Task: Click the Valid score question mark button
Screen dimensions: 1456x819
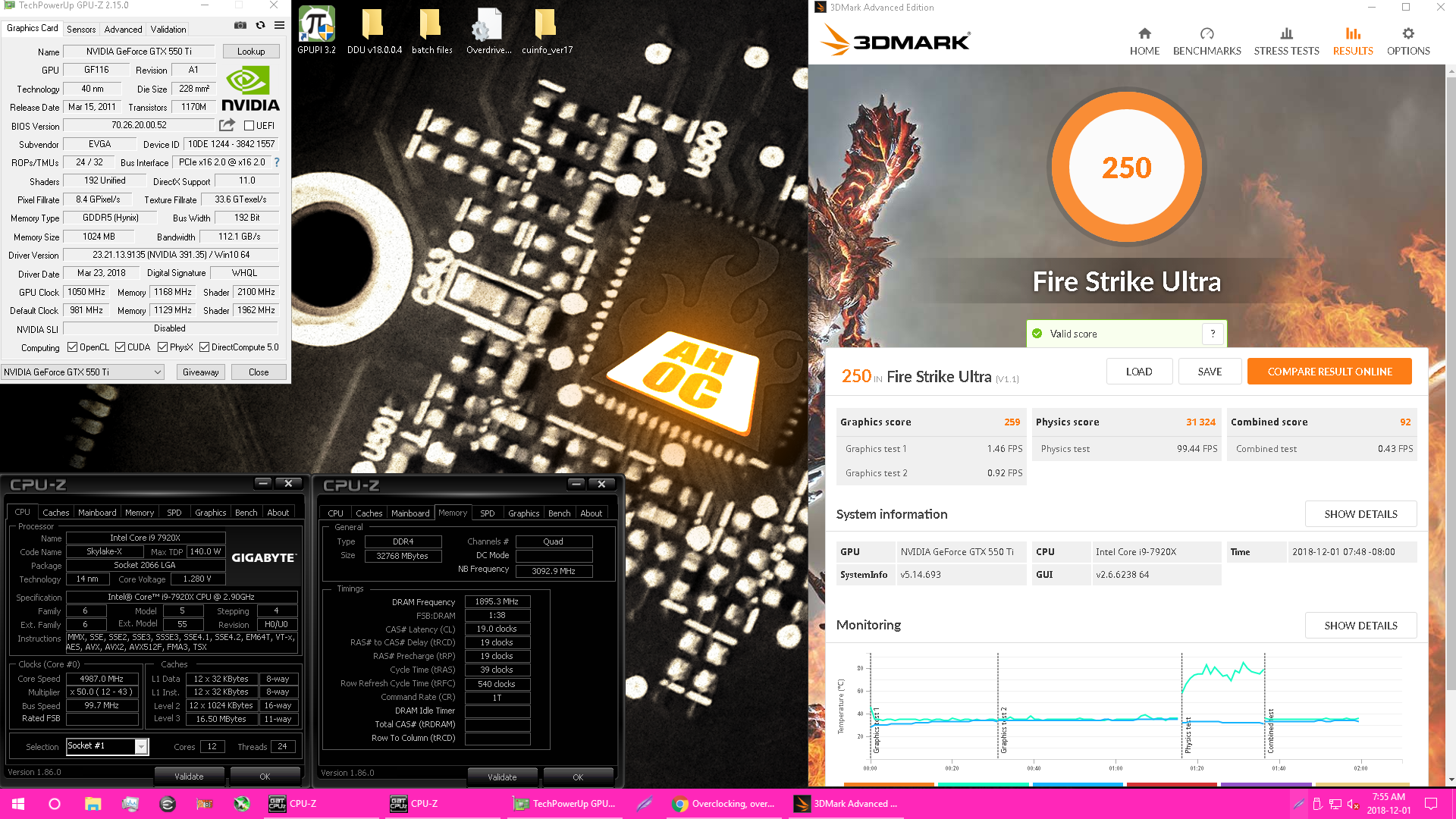Action: (x=1213, y=334)
